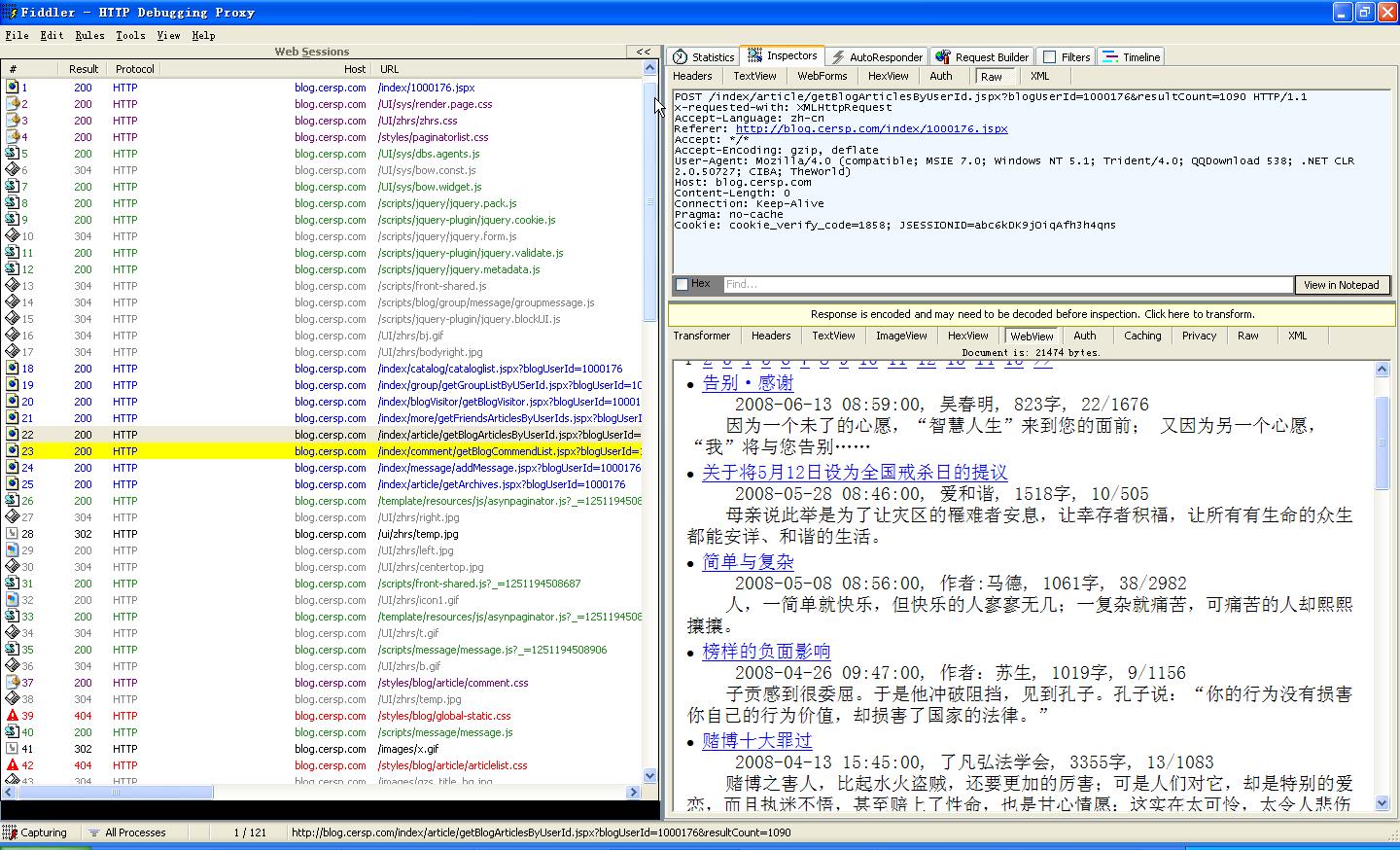Open the File menu

(17, 35)
